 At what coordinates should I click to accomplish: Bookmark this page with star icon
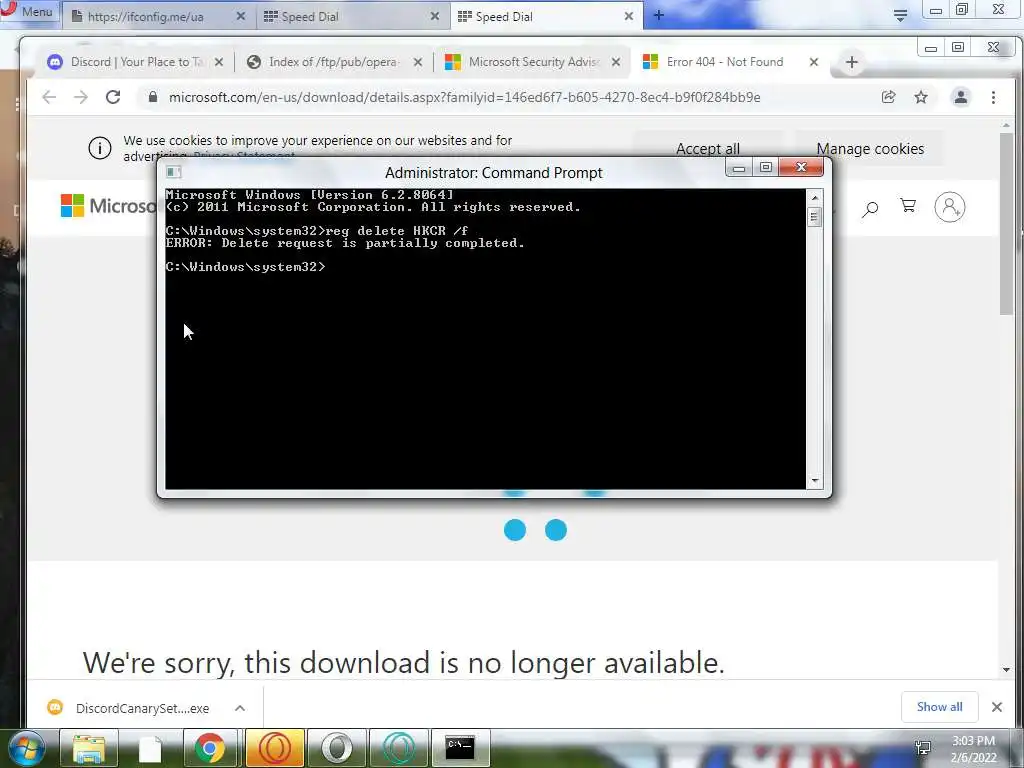921,97
